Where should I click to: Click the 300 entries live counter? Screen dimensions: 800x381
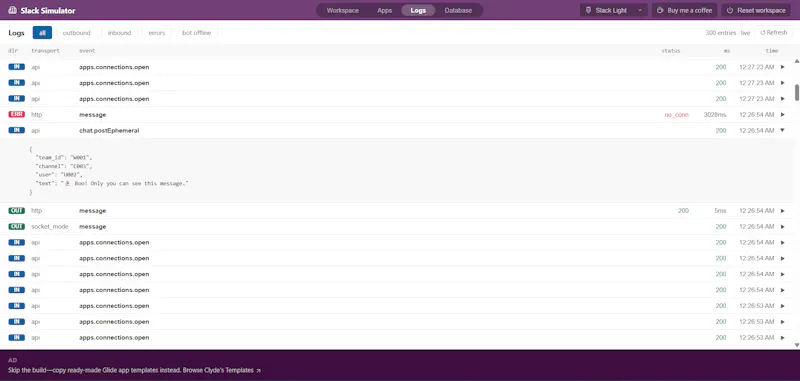(x=728, y=33)
